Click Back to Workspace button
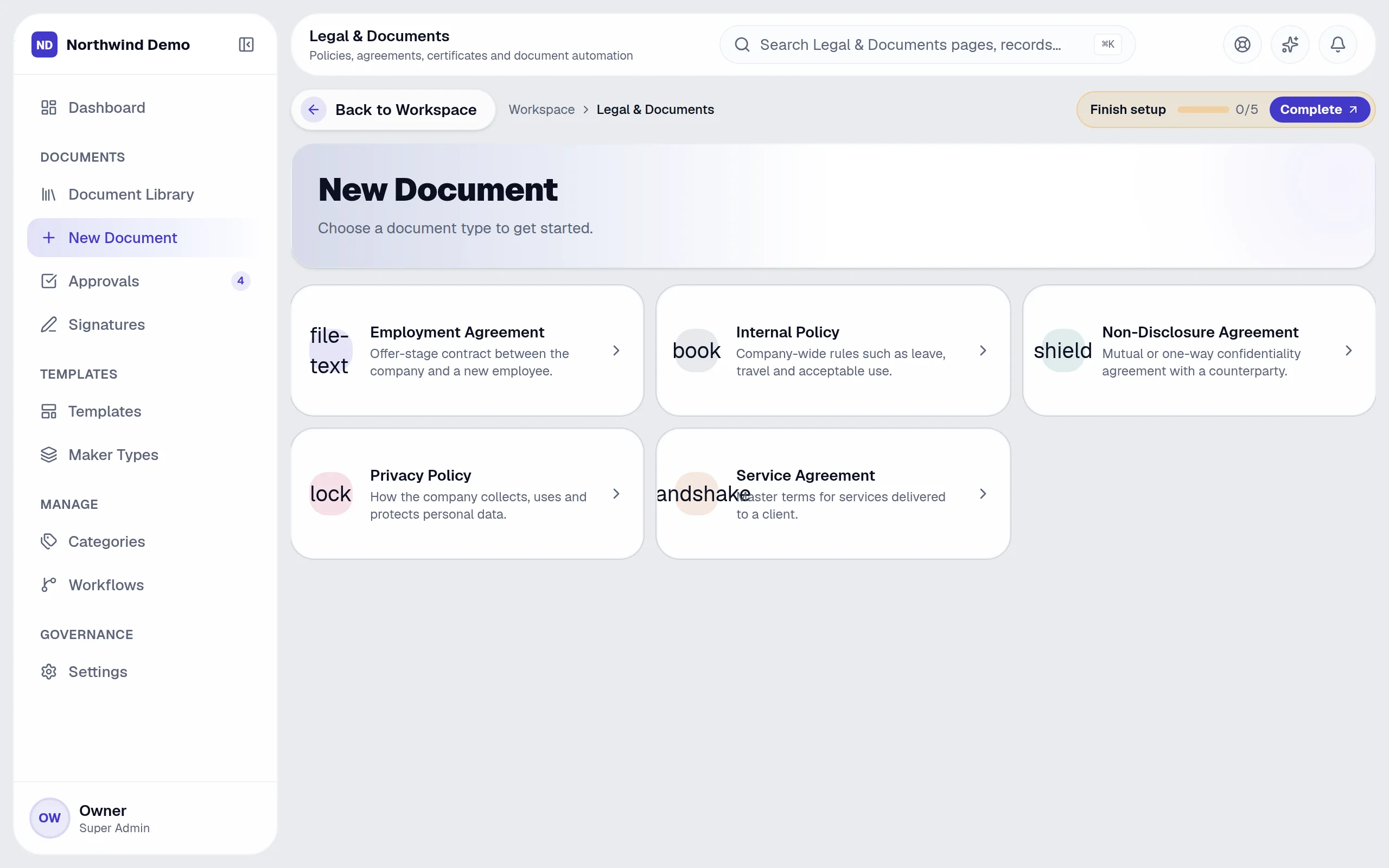Image resolution: width=1389 pixels, height=868 pixels. click(393, 110)
